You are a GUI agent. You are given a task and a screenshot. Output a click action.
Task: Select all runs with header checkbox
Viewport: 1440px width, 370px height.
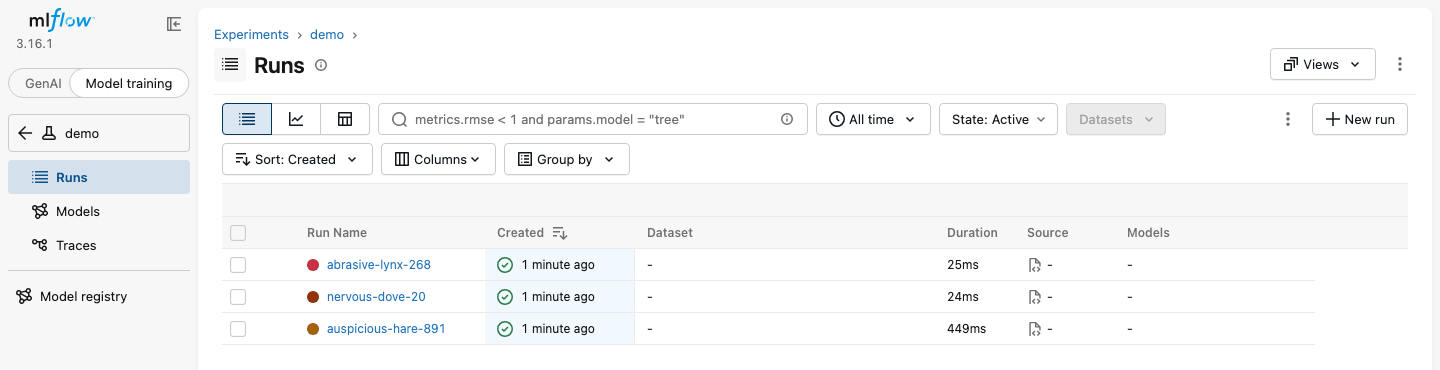tap(238, 233)
